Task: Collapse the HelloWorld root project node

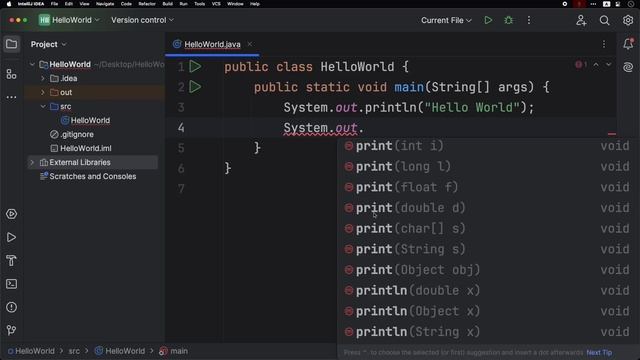Action: click(32, 64)
